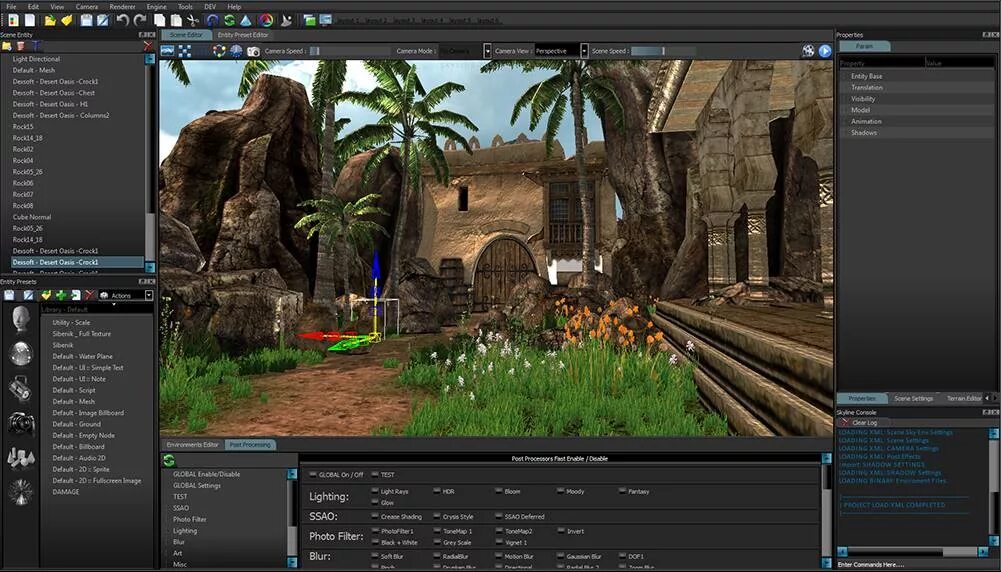The image size is (1001, 572).
Task: Click the blue cone shape toolbar icon
Action: coord(246,20)
